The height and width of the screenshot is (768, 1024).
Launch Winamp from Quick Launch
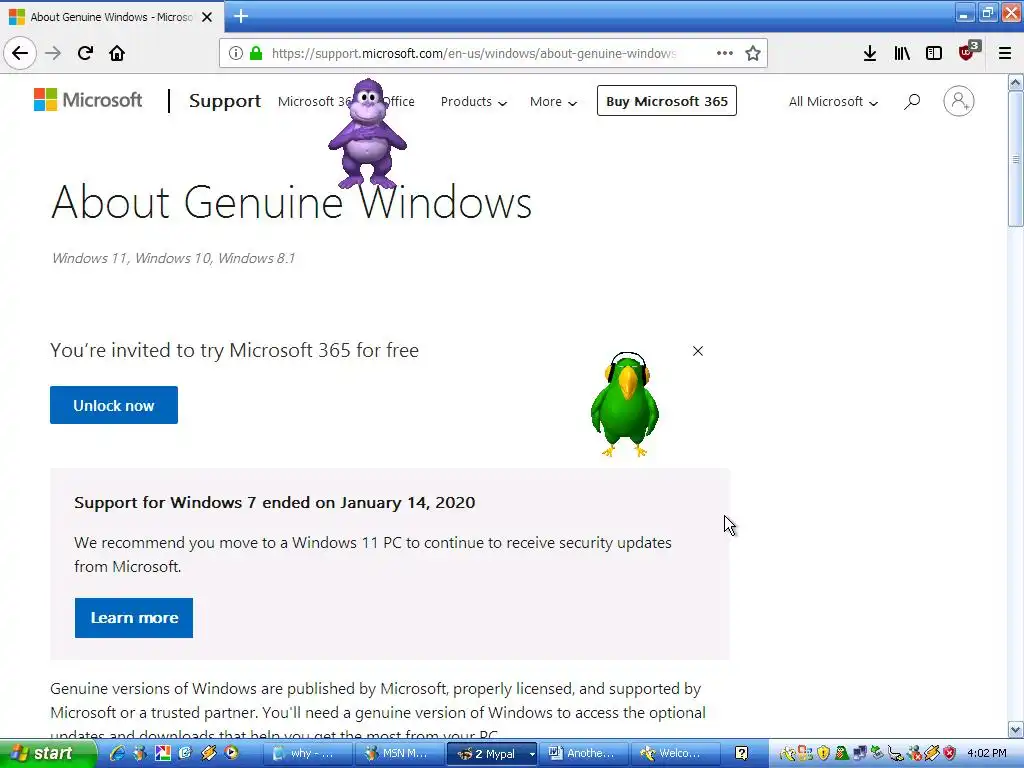209,754
